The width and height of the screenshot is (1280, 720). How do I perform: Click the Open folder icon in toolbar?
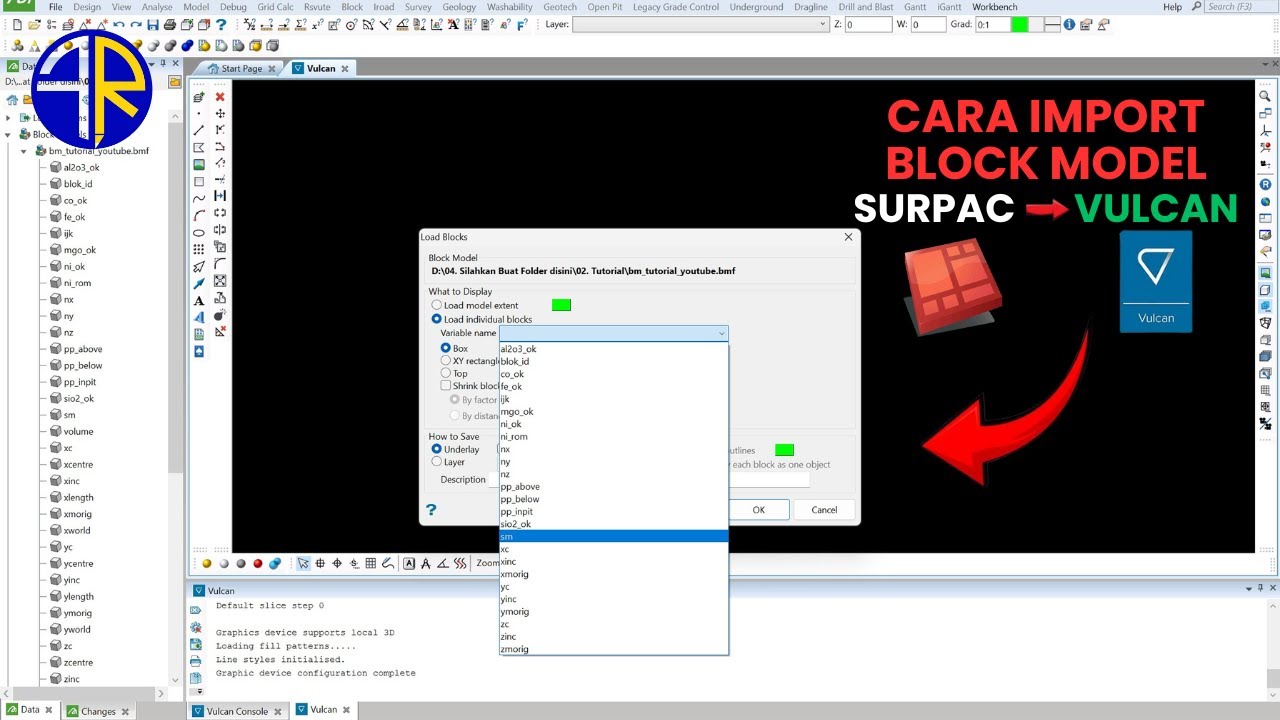(x=34, y=25)
